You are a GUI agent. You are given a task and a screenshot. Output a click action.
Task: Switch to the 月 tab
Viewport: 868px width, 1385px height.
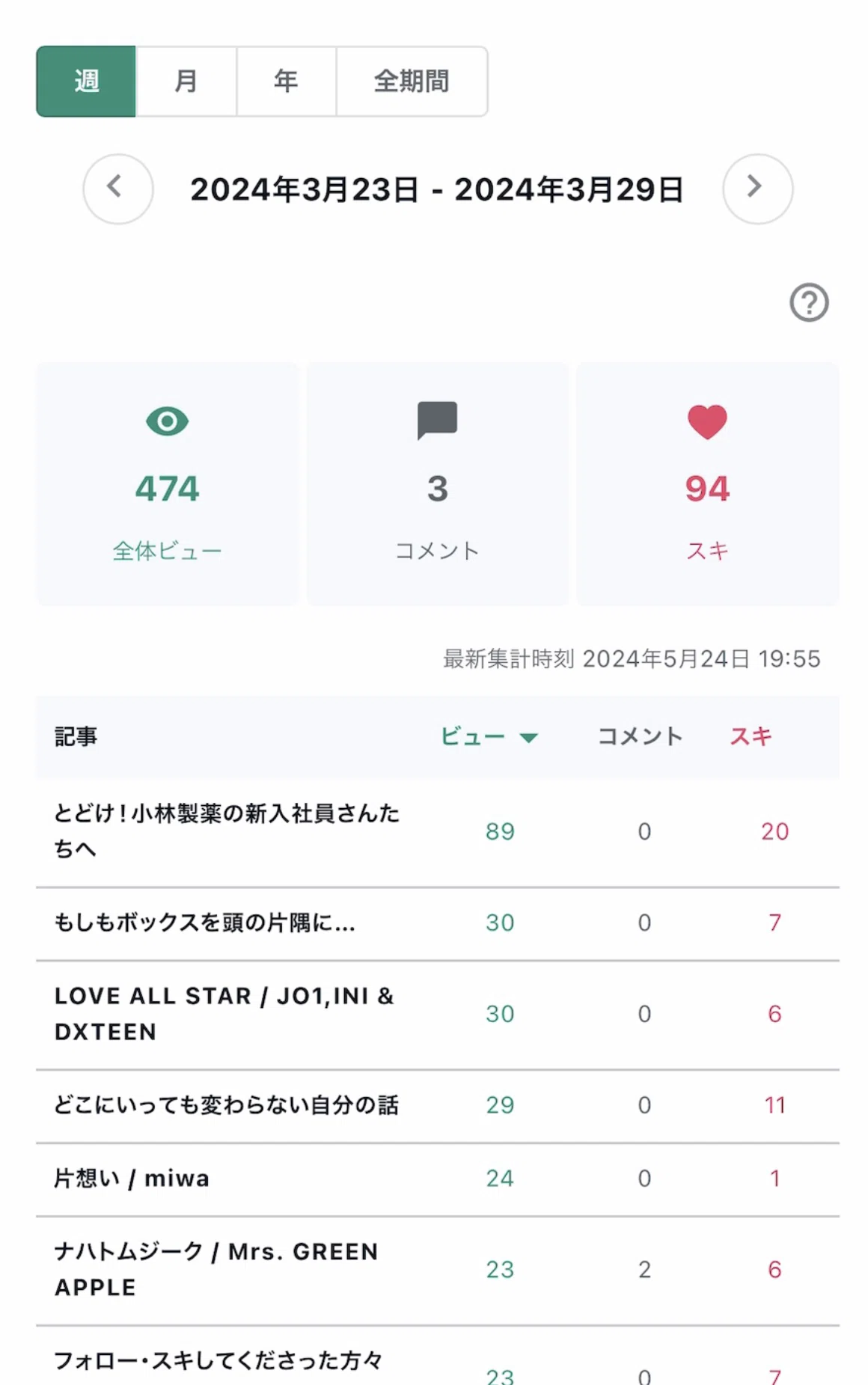tap(186, 82)
